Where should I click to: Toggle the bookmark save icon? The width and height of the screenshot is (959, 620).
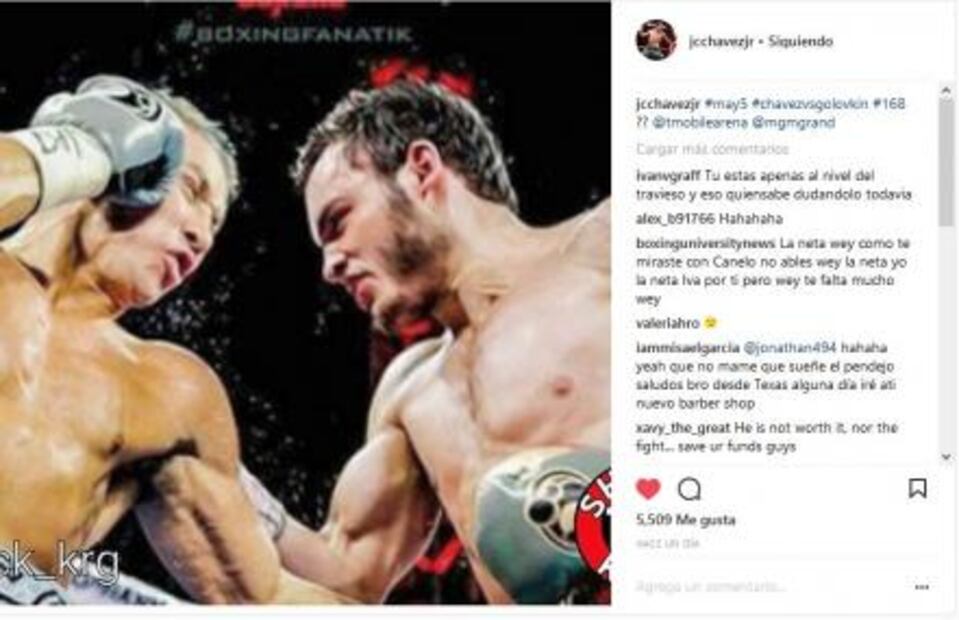tap(917, 488)
